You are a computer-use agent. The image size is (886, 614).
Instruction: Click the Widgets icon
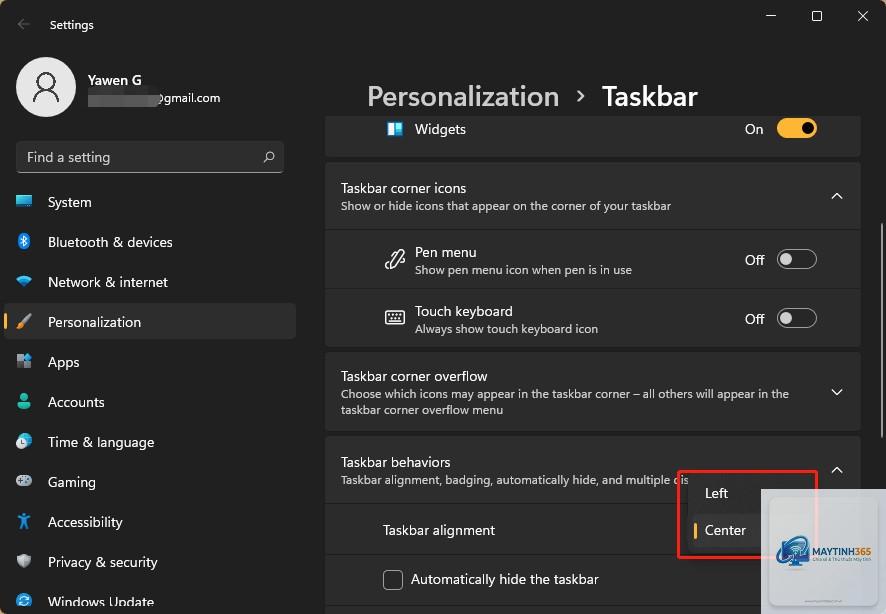[x=394, y=129]
